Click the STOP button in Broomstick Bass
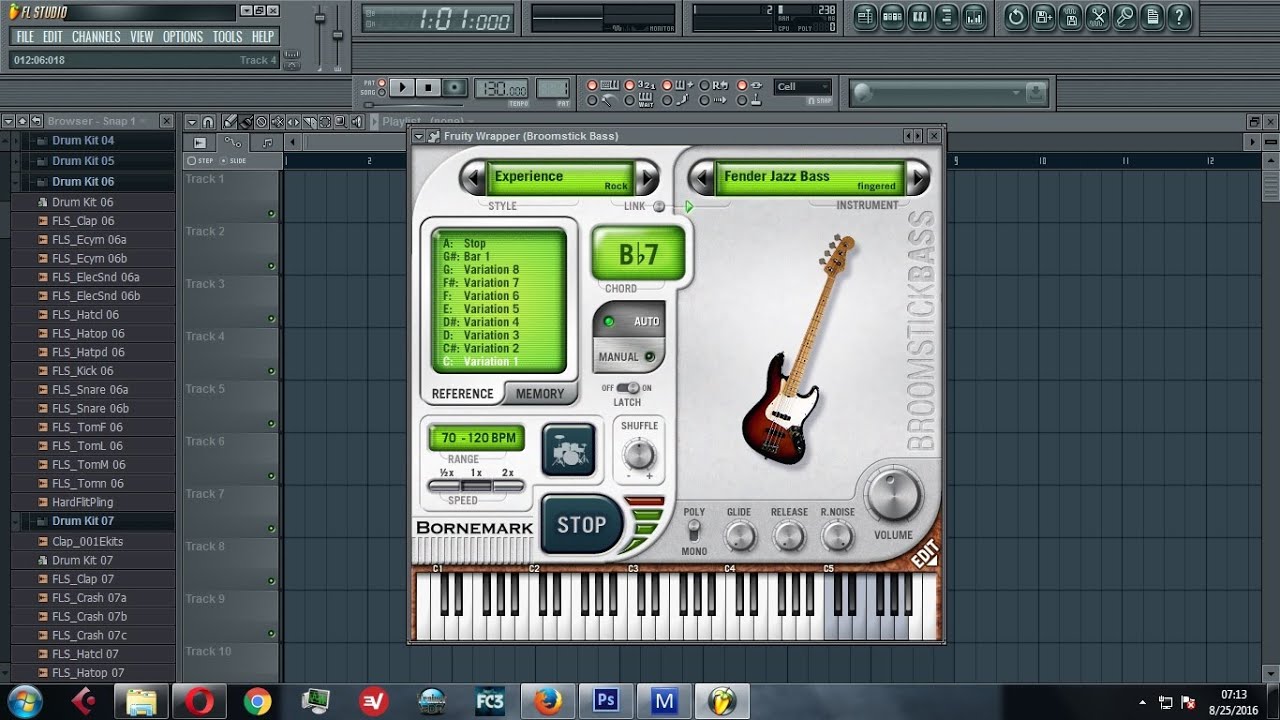 581,524
